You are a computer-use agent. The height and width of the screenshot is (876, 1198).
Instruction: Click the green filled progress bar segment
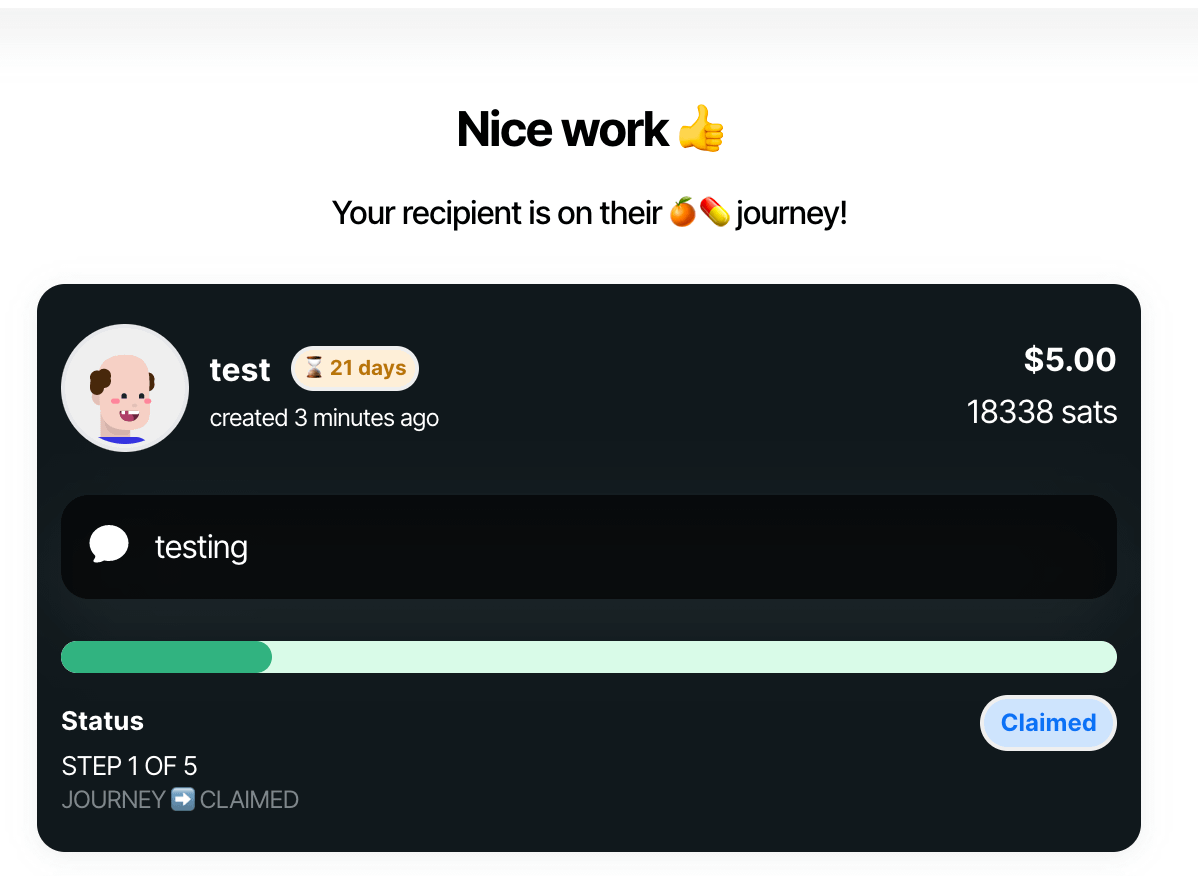tap(166, 657)
